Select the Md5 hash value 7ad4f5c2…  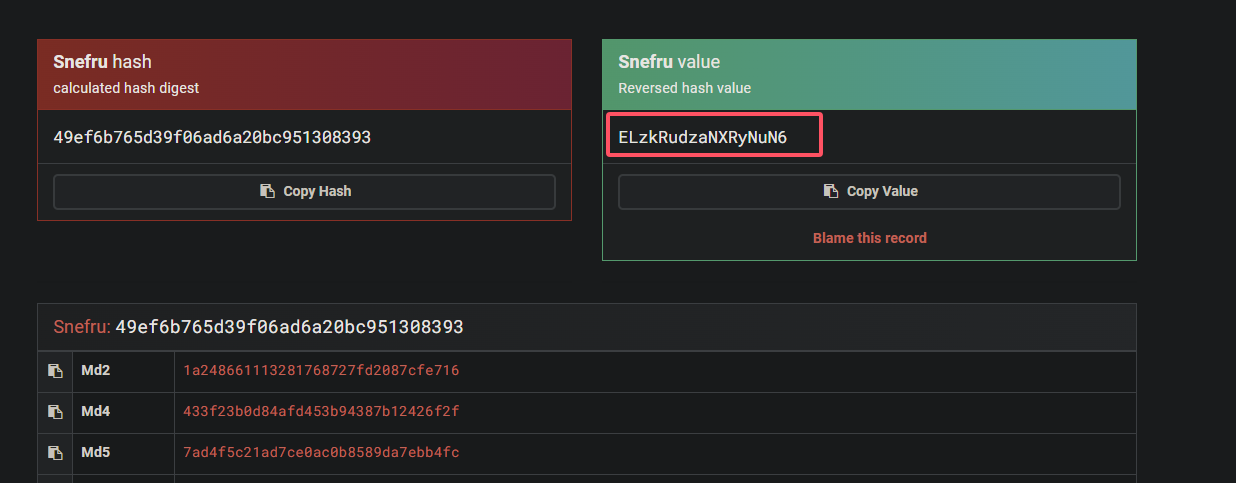point(321,453)
